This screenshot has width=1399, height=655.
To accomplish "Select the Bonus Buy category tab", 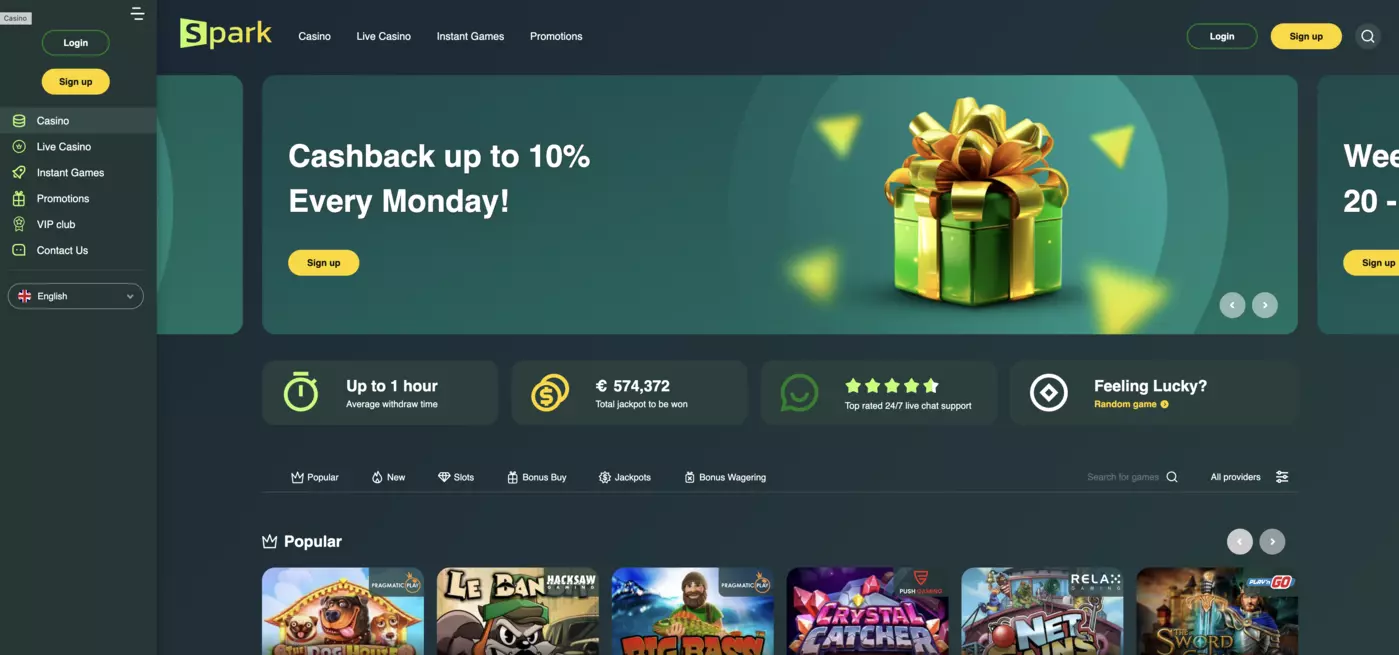I will point(536,477).
